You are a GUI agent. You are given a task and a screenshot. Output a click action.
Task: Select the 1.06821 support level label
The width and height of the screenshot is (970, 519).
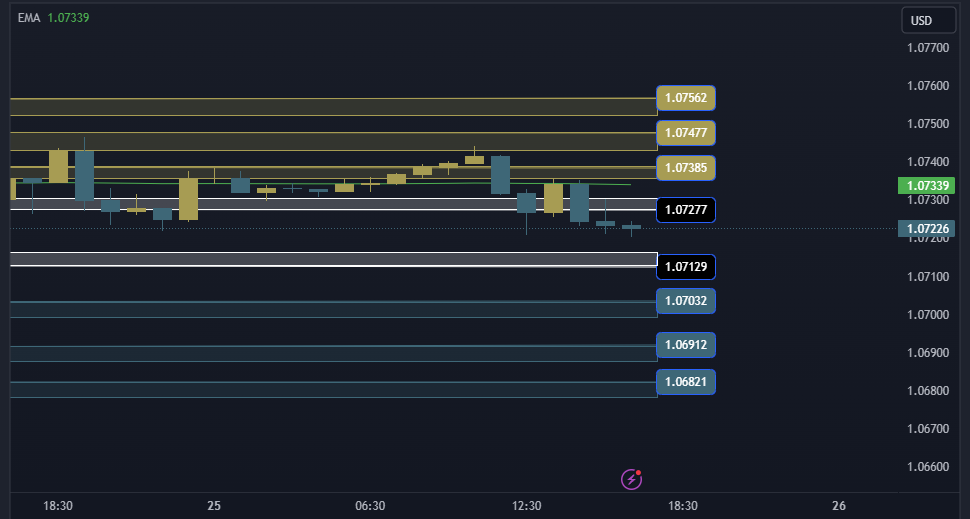(685, 382)
